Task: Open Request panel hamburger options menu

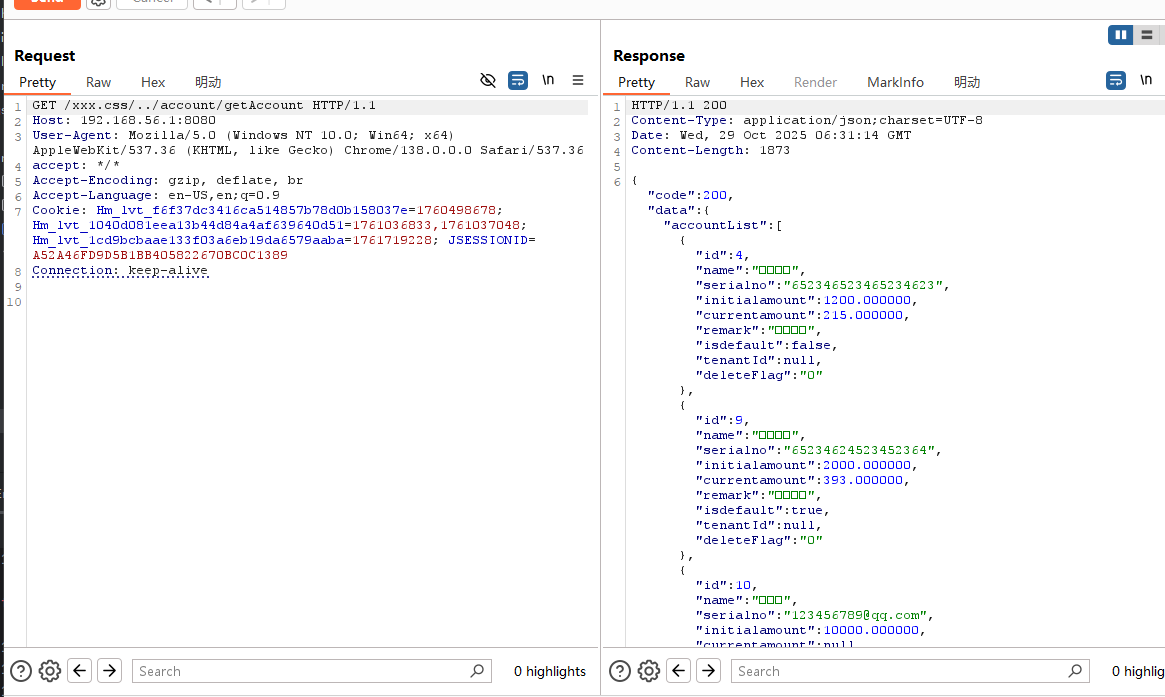Action: pos(578,80)
